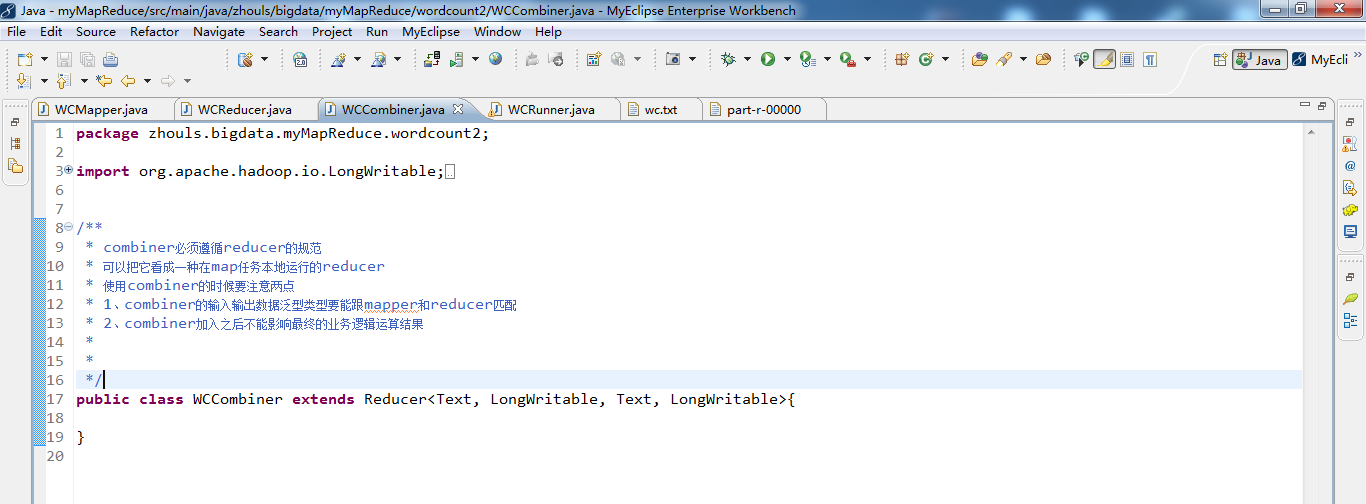
Task: Click the Print toolbar icon
Action: (110, 60)
